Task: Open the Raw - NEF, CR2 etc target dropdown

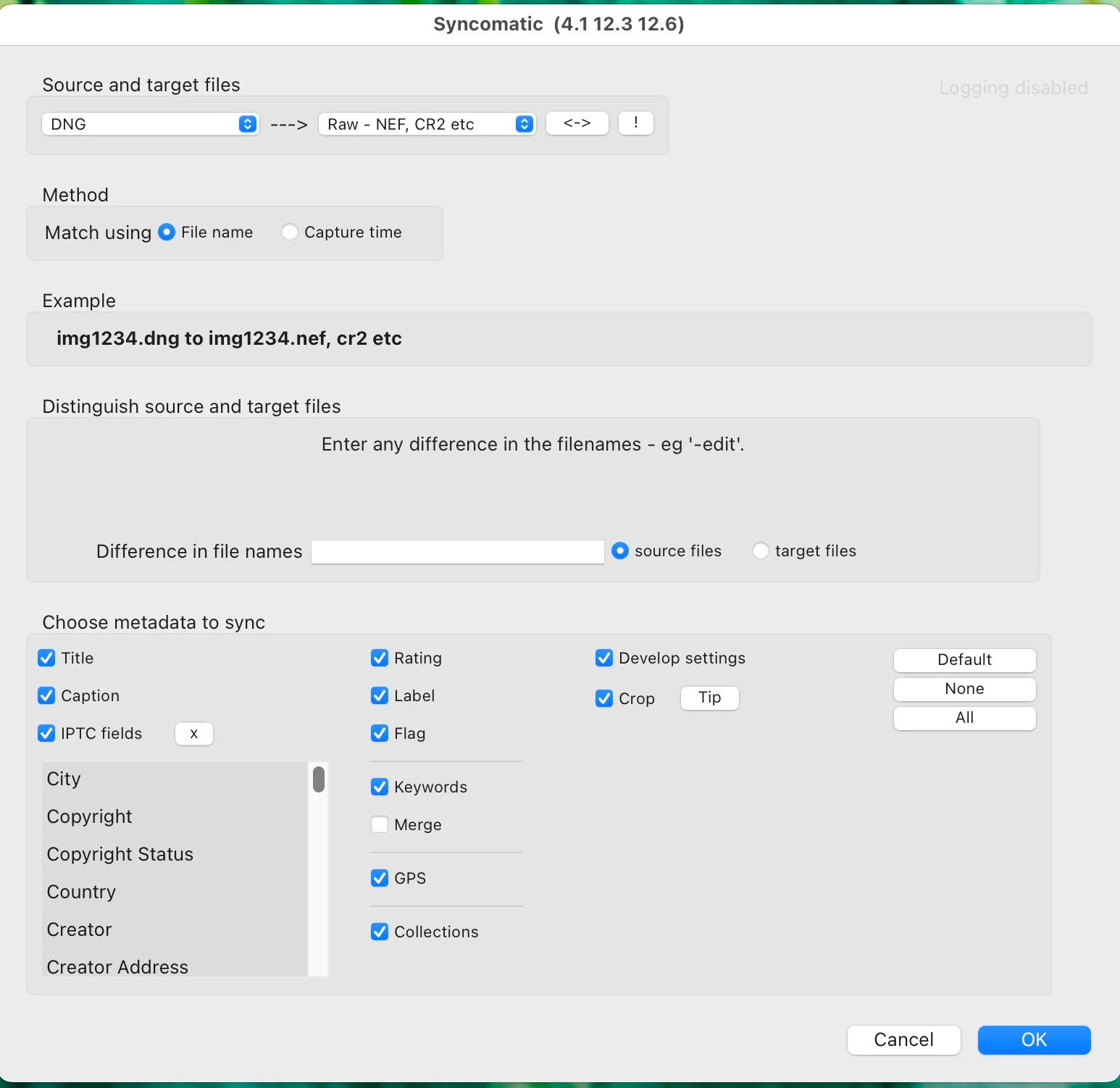Action: click(x=427, y=124)
